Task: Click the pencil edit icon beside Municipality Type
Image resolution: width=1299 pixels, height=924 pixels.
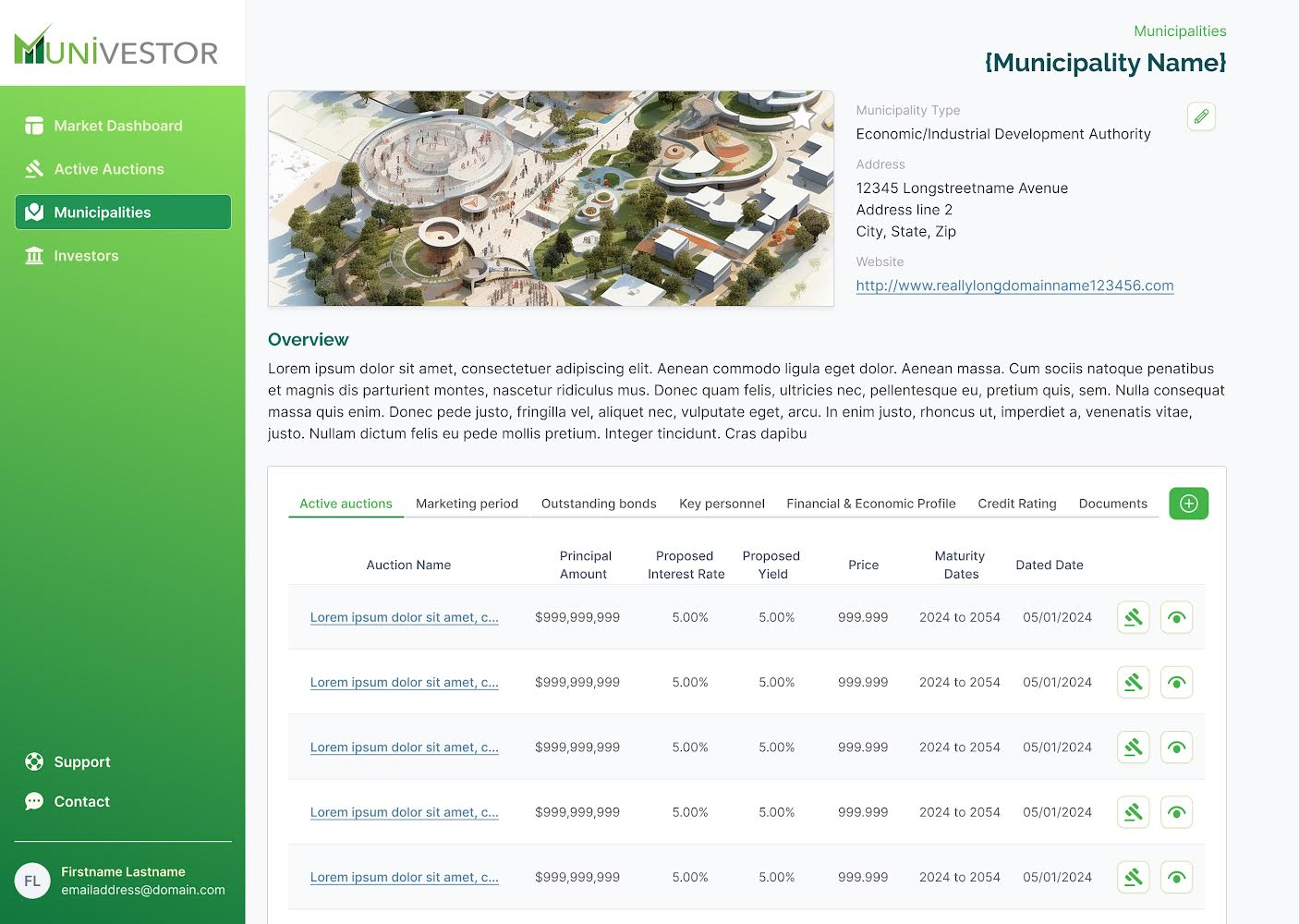Action: 1200,116
